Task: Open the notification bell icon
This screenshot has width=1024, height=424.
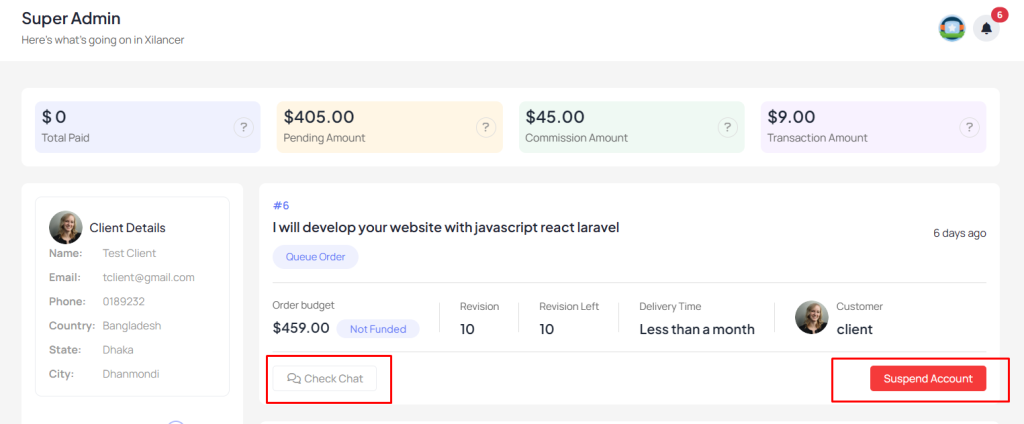Action: [986, 29]
